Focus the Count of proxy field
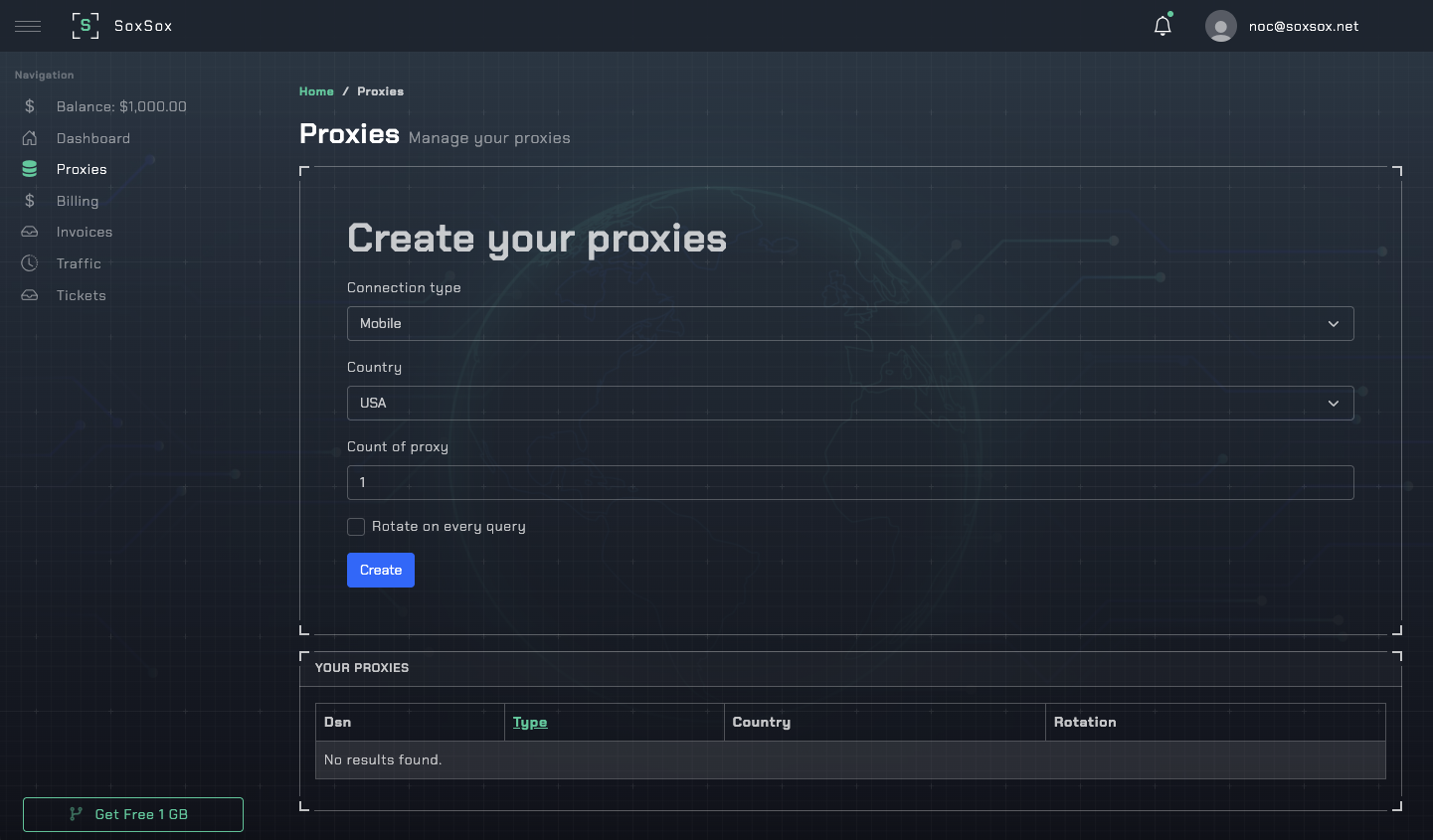Screen dimensions: 1433x840 tap(849, 483)
